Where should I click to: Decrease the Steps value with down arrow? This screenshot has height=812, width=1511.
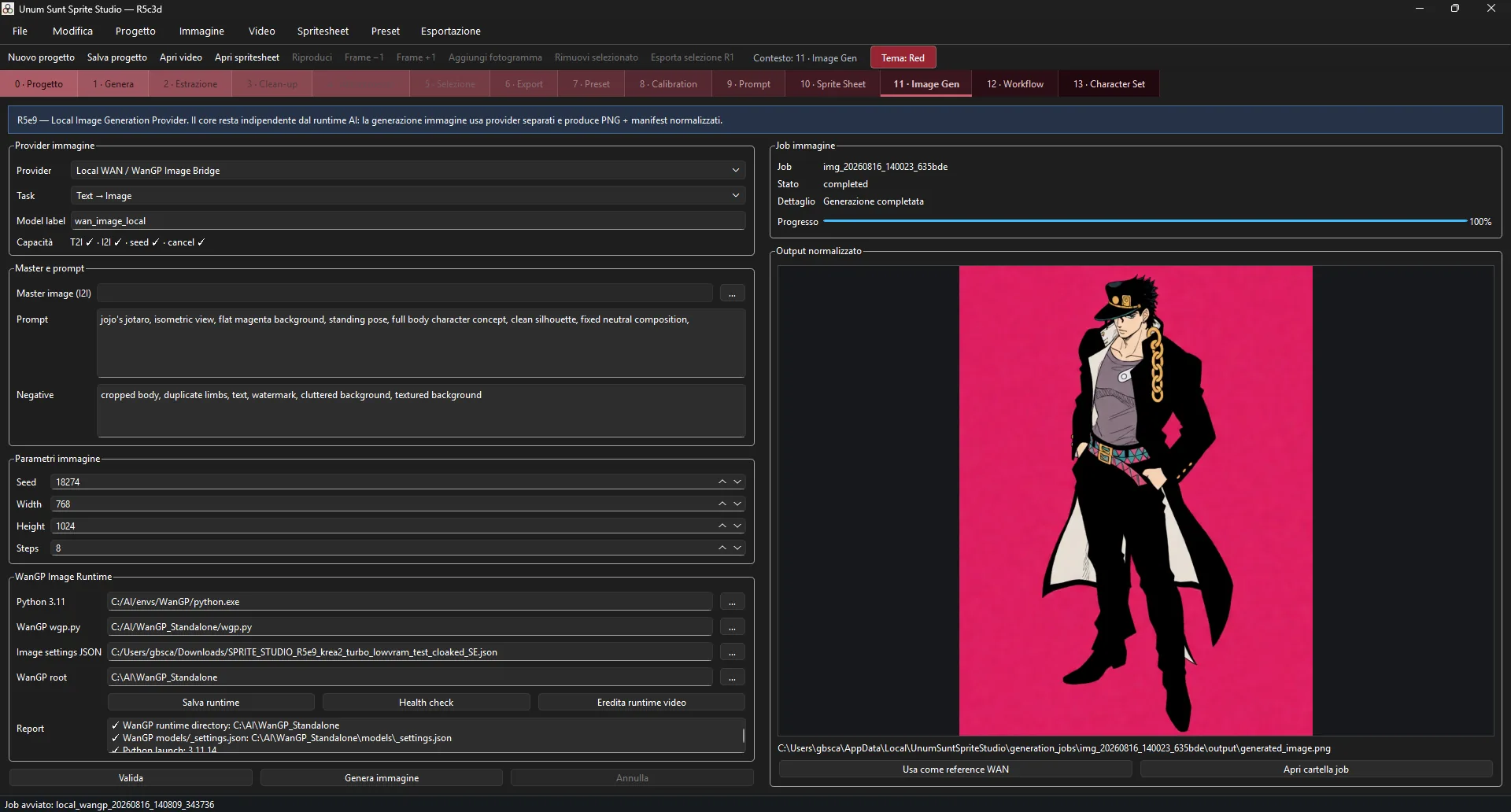pos(737,548)
